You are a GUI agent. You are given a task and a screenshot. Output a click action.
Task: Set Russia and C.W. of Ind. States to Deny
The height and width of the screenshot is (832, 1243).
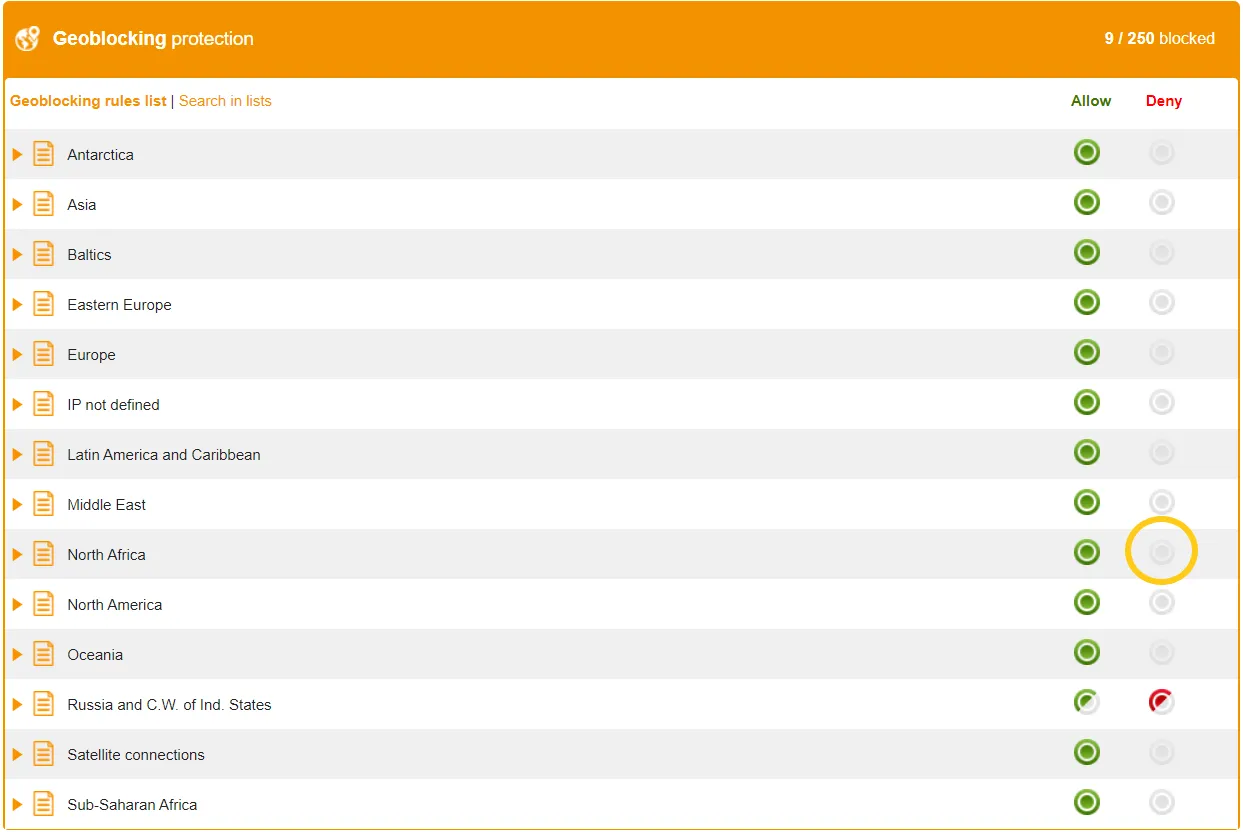1161,702
